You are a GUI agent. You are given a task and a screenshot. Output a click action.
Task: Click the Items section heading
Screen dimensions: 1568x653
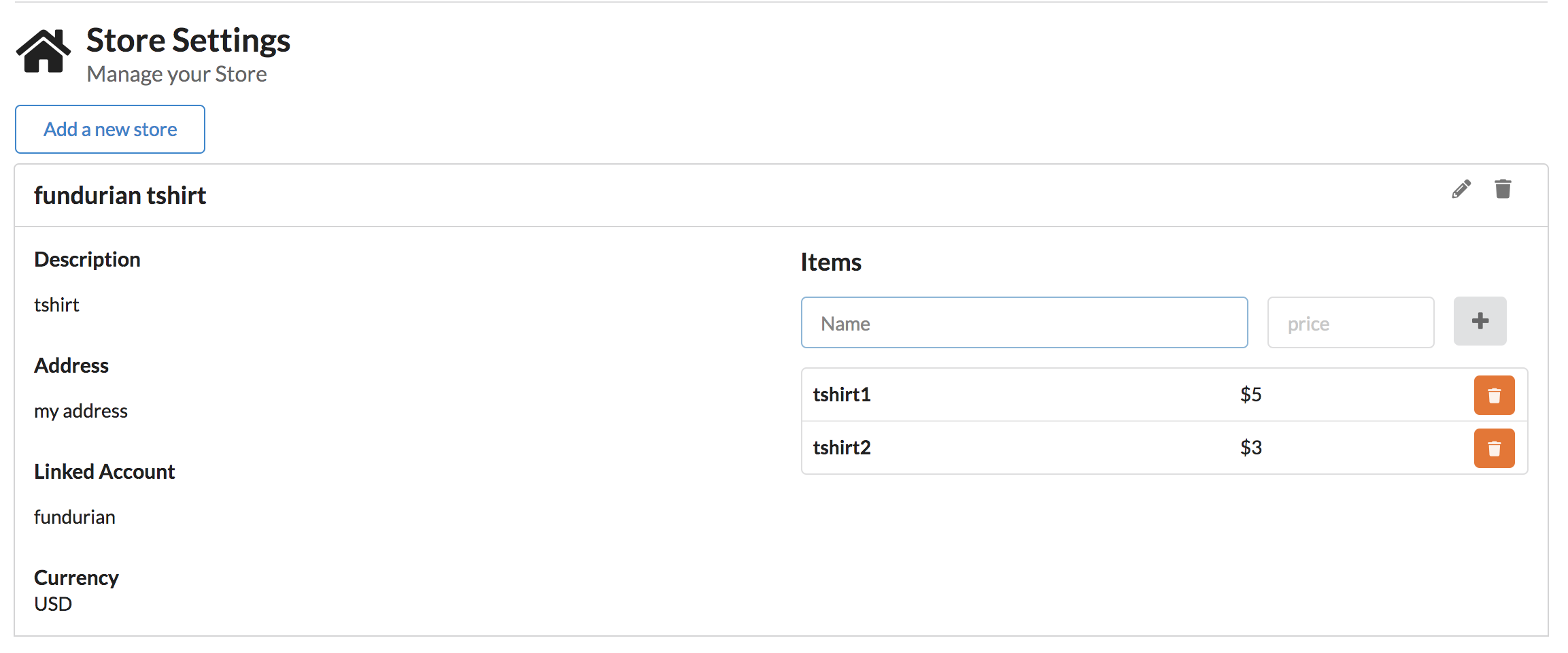point(831,263)
